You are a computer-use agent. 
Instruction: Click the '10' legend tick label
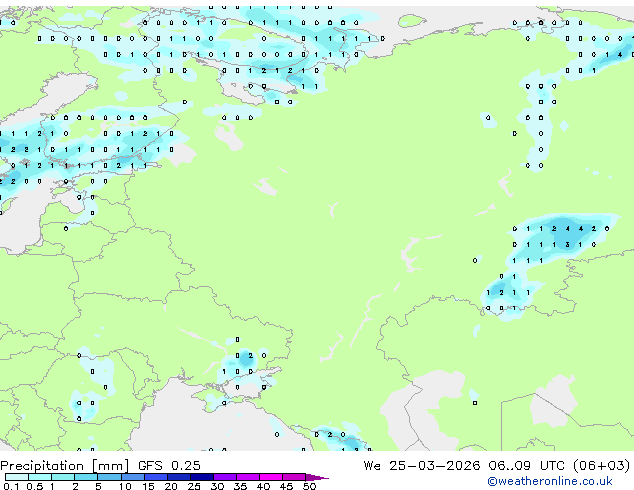125,486
